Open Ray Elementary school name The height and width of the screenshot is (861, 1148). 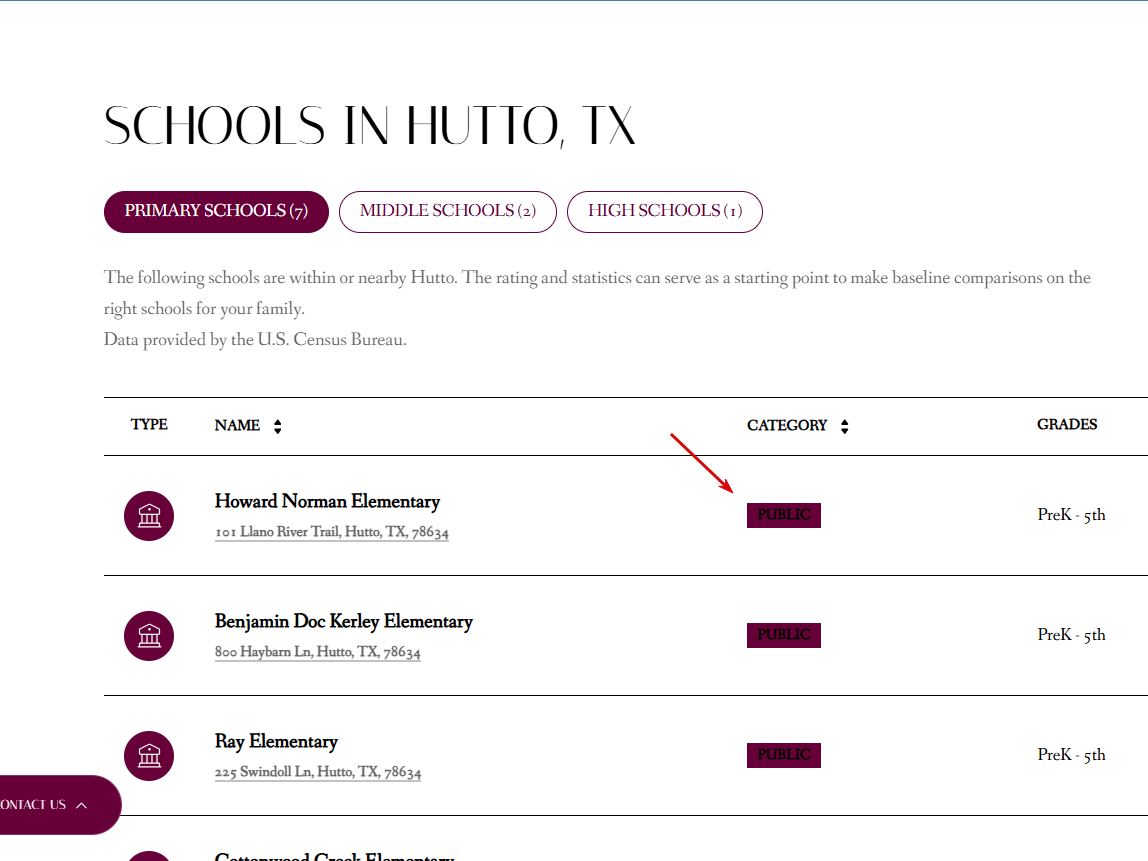pyautogui.click(x=276, y=742)
